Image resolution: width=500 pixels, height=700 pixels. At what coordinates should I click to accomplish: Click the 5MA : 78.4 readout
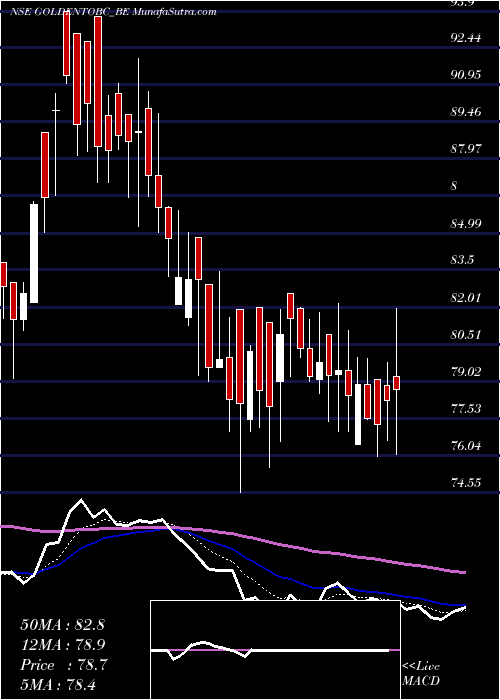click(59, 684)
